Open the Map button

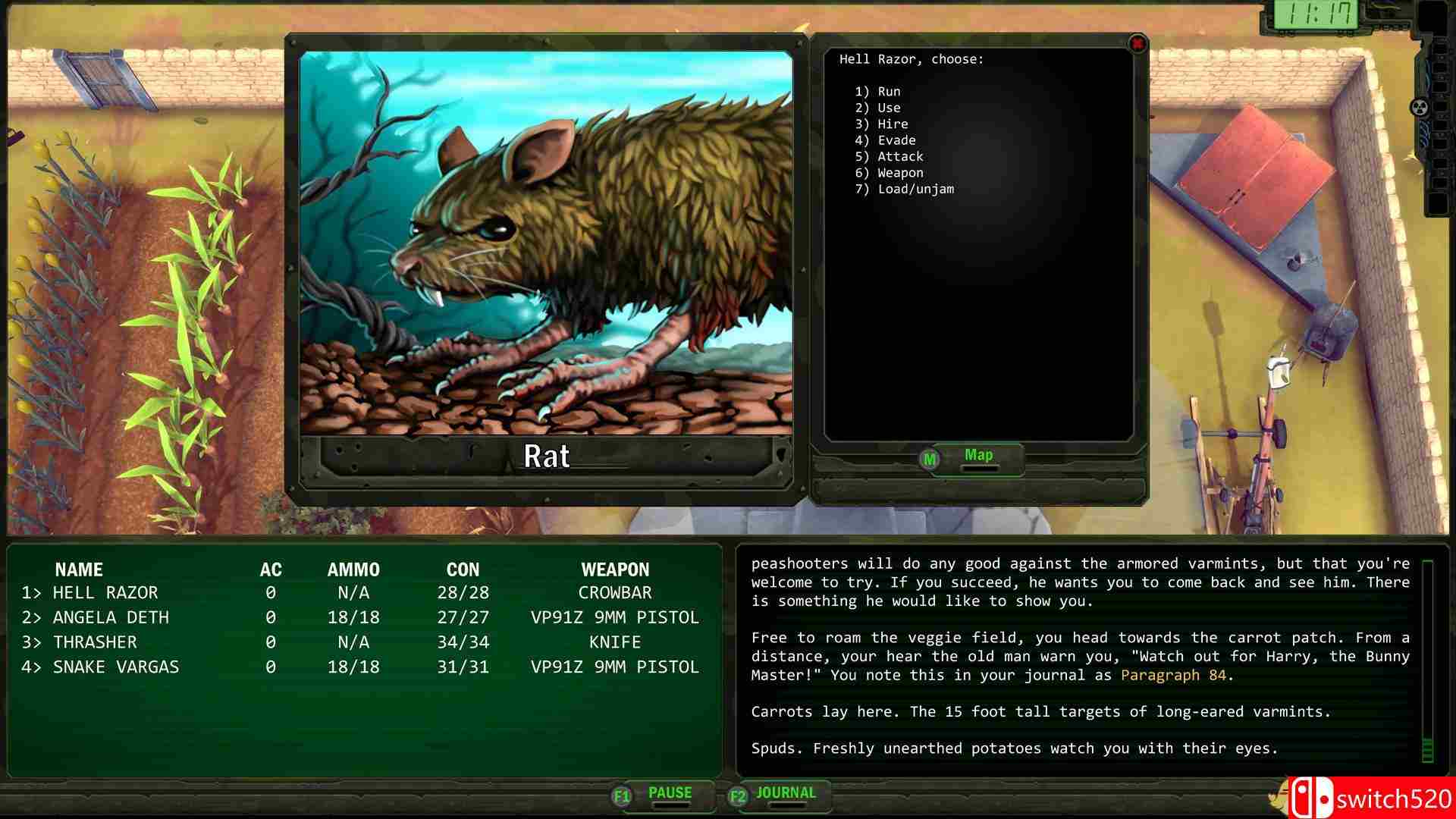point(978,456)
